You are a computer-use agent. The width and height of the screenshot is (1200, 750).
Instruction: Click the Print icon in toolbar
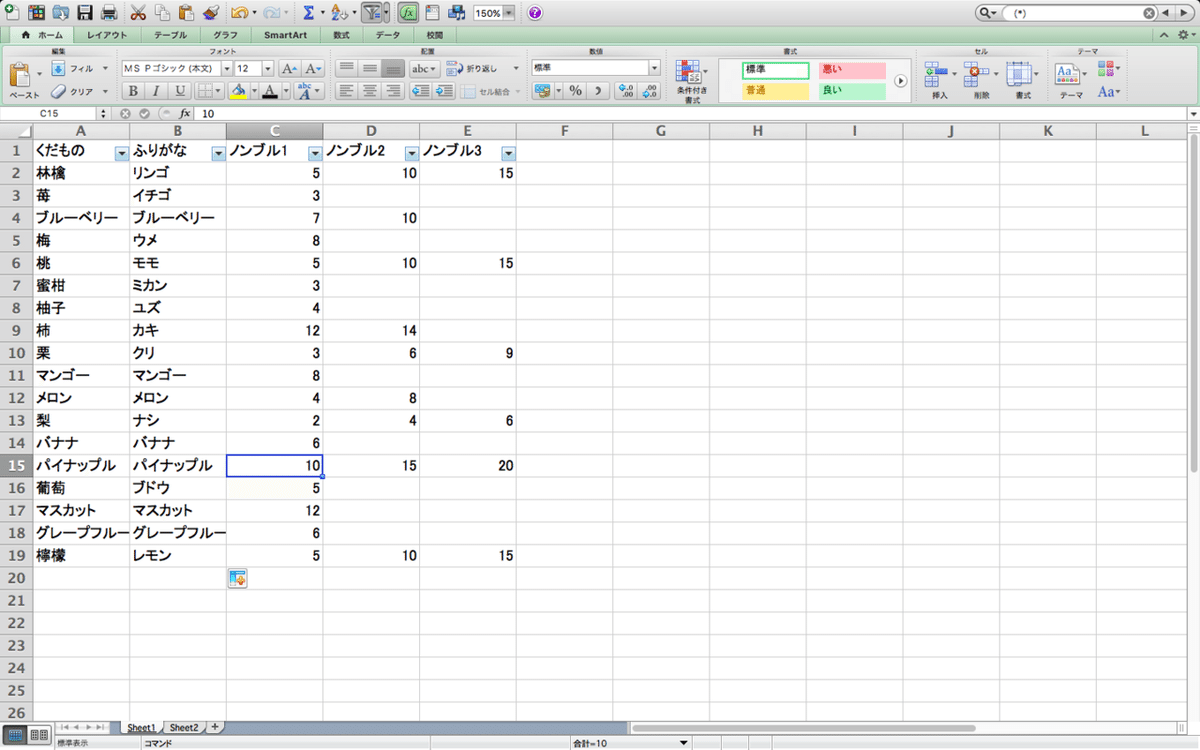[x=109, y=13]
